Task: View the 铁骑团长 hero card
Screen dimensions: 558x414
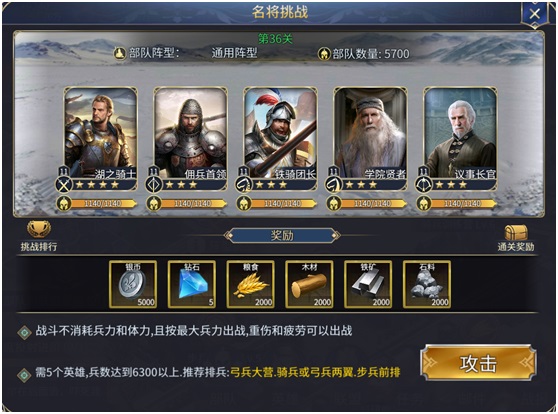Action: pos(280,138)
